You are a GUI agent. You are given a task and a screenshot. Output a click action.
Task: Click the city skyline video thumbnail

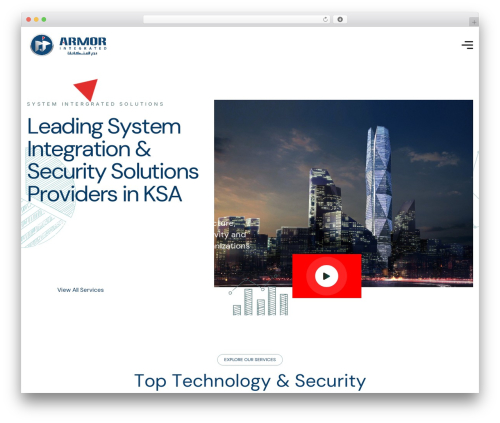(343, 193)
